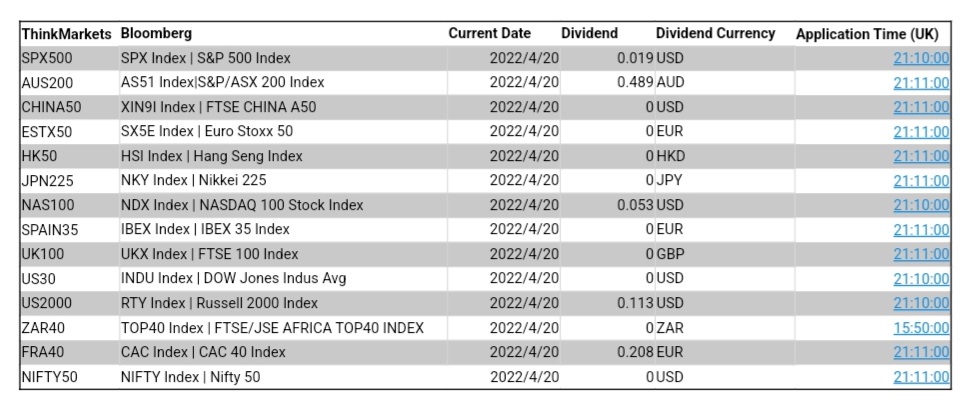Viewport: 966px width, 406px height.
Task: Follow the ESTX50 application time link
Action: pyautogui.click(x=921, y=131)
